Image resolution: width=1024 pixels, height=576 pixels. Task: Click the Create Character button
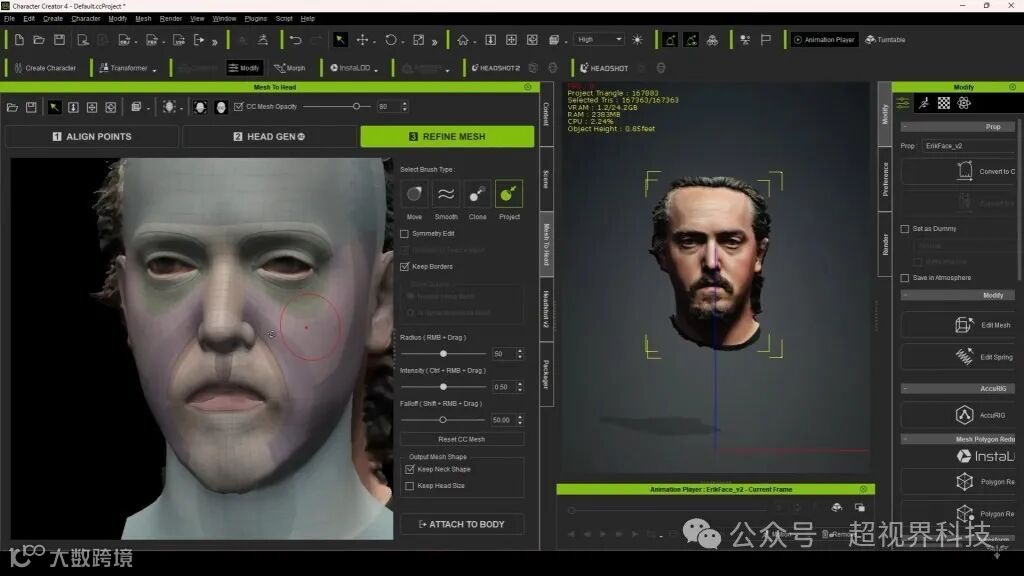click(45, 68)
